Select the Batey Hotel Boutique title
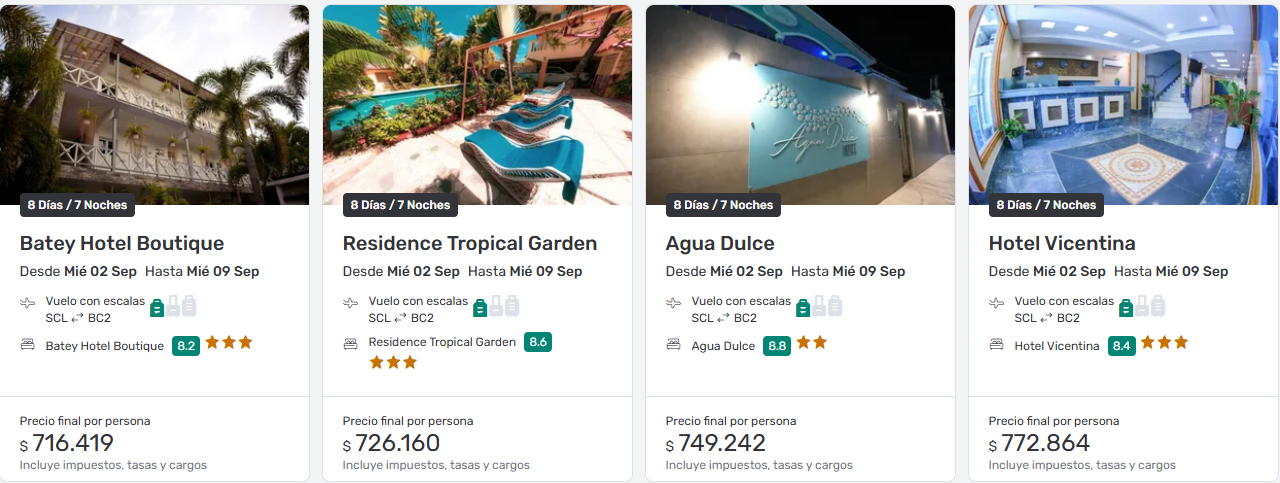The image size is (1280, 483). 122,243
